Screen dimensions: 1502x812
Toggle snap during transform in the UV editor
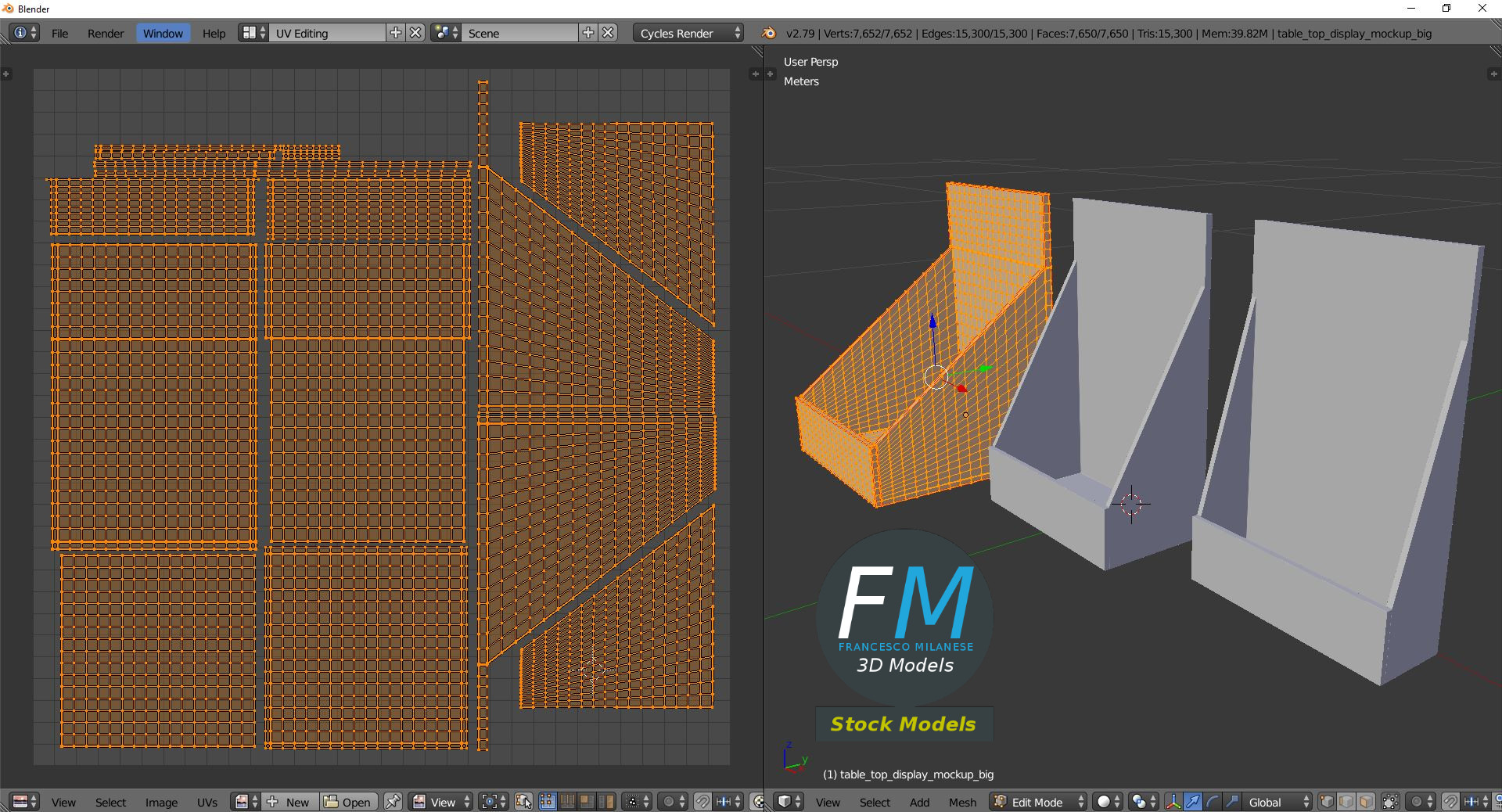point(702,802)
